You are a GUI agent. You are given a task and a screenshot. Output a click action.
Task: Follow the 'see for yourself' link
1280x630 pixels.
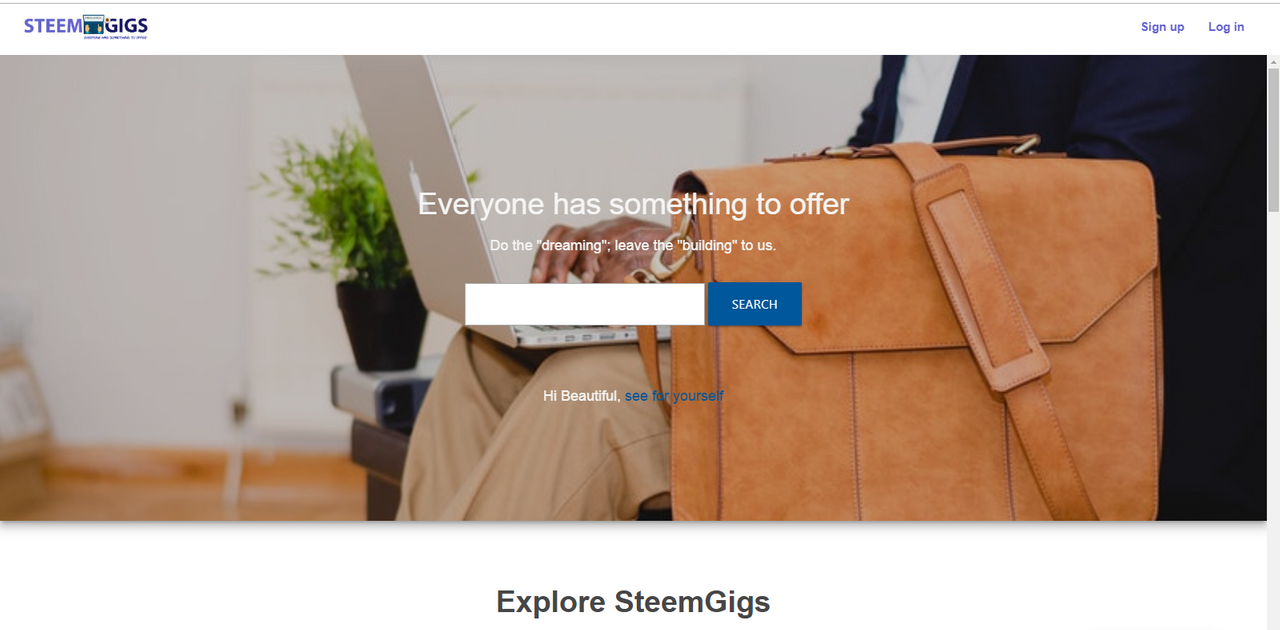pos(674,396)
